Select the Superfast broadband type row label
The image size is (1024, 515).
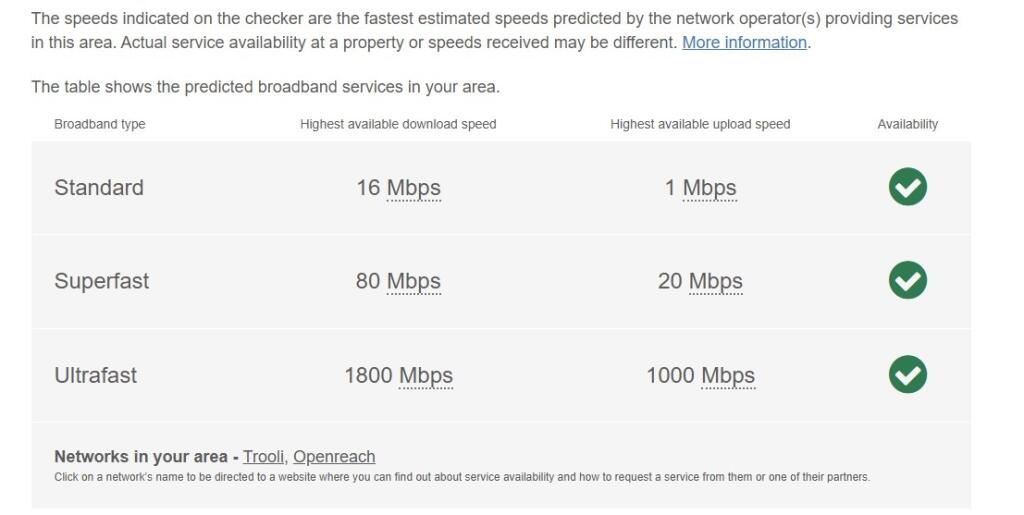pyautogui.click(x=101, y=281)
